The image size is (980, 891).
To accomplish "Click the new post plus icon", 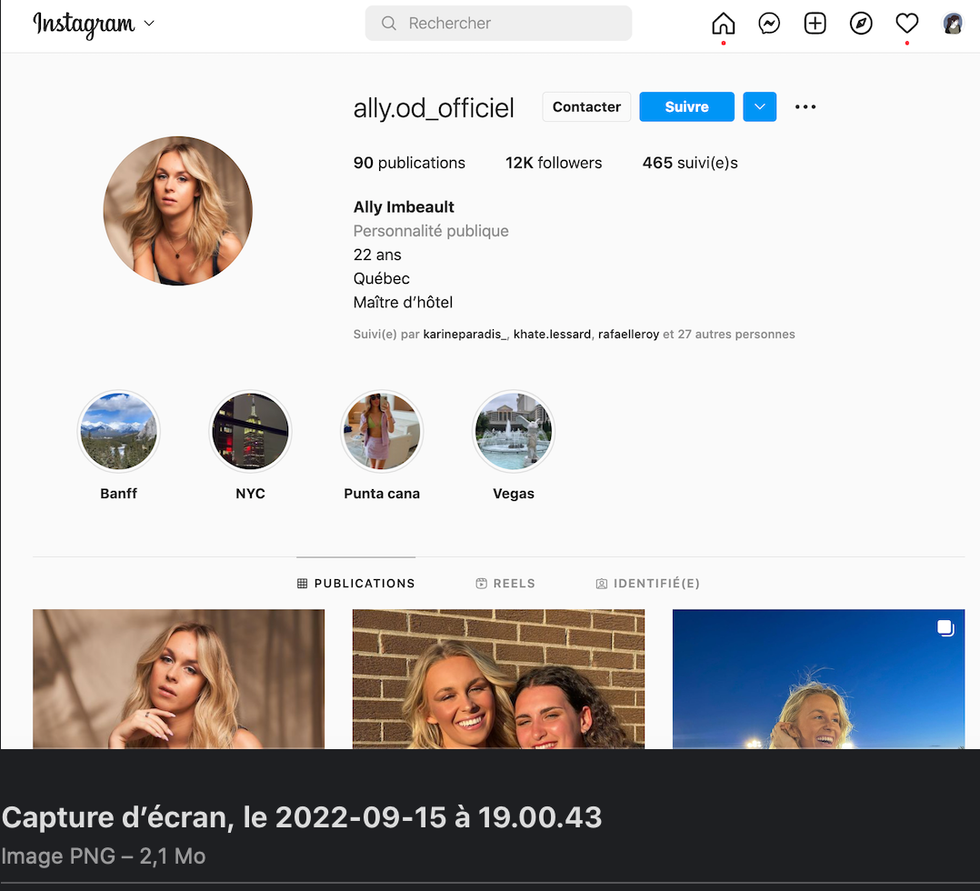I will (815, 24).
